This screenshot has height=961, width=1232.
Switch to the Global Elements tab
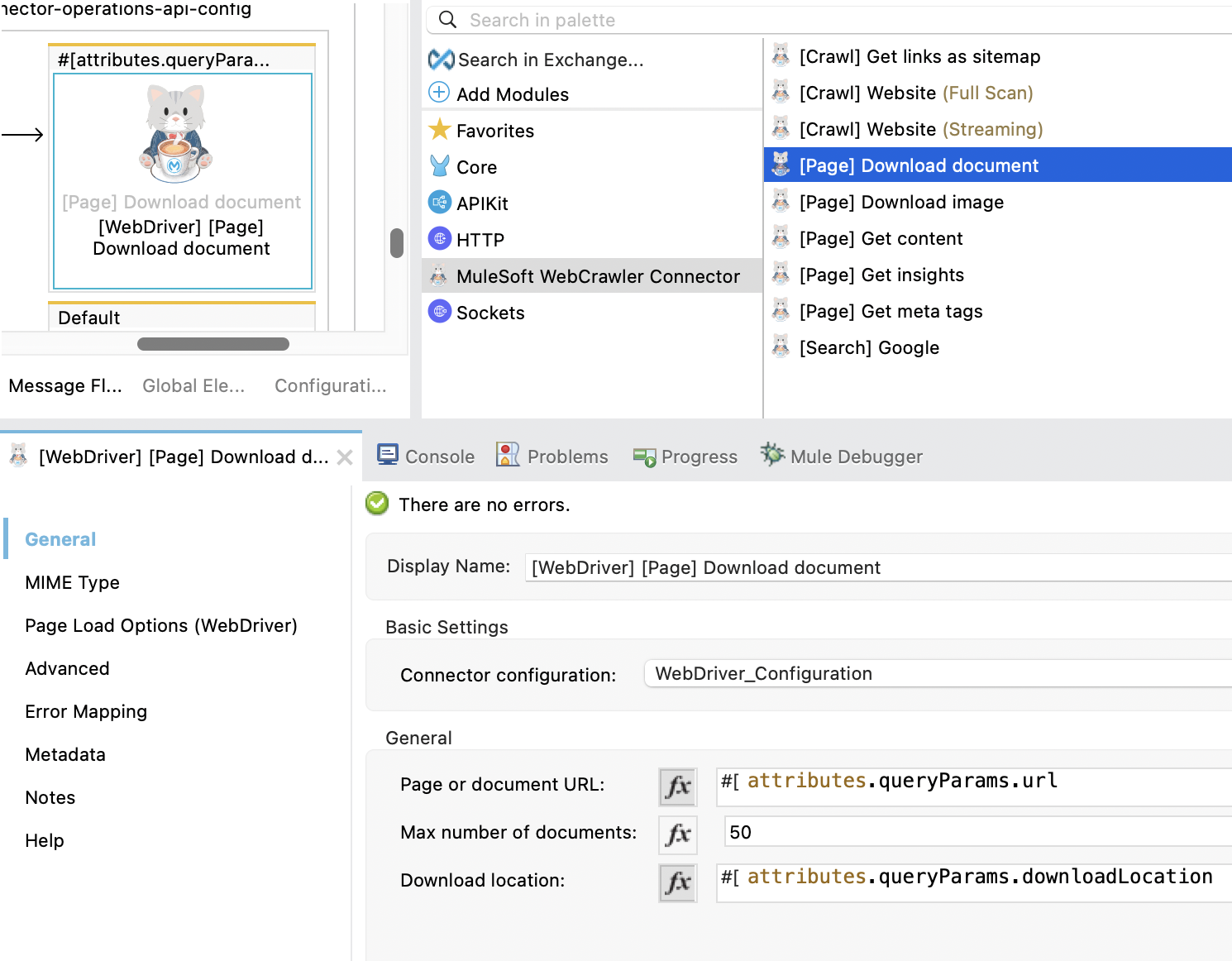click(x=193, y=385)
